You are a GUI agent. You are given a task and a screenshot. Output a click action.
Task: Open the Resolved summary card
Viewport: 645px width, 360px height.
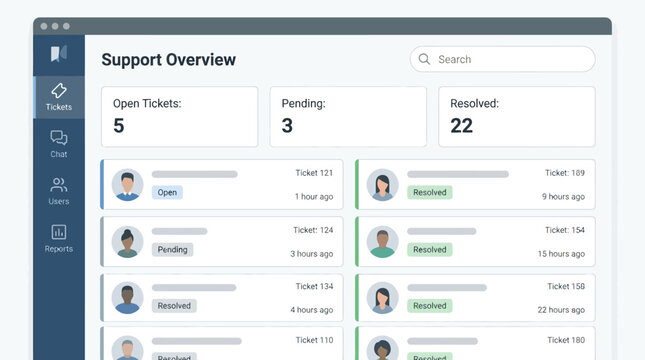pos(517,116)
